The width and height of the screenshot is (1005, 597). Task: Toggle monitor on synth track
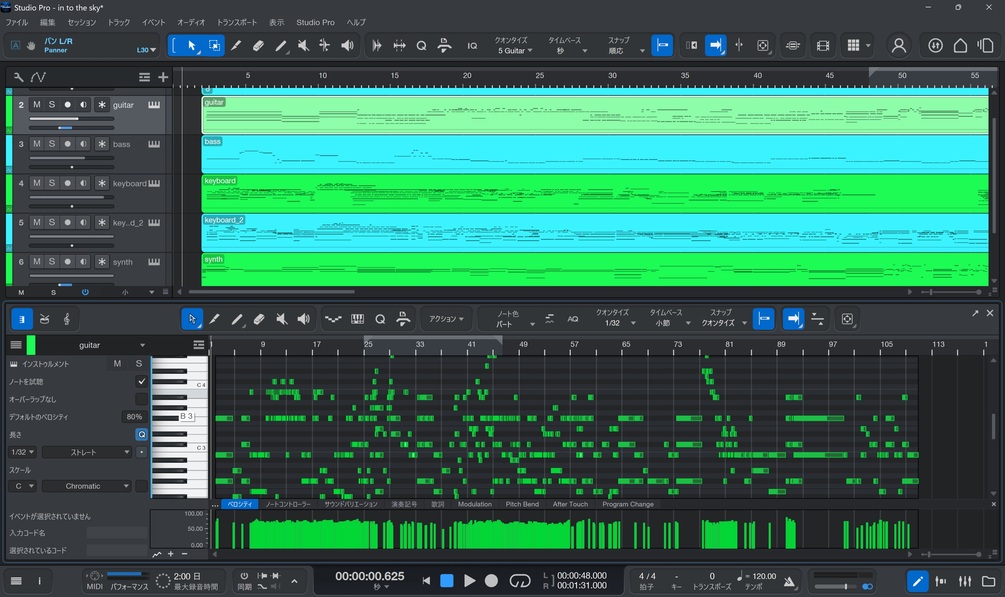[x=83, y=262]
